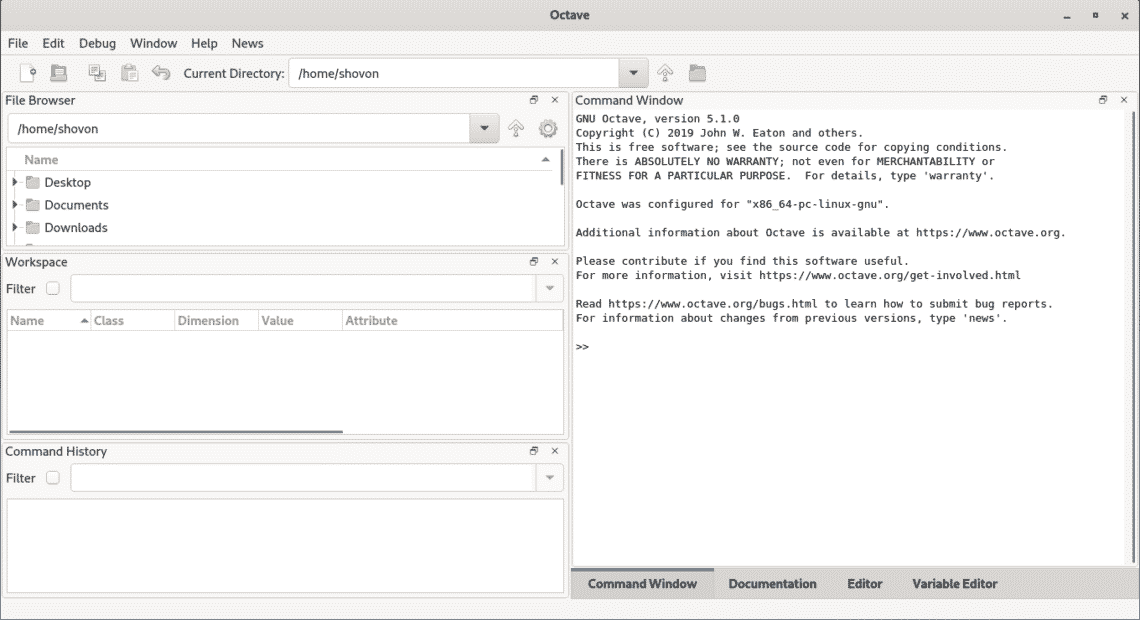Undock the Command Window panel
Viewport: 1140px width, 620px height.
tap(1103, 100)
